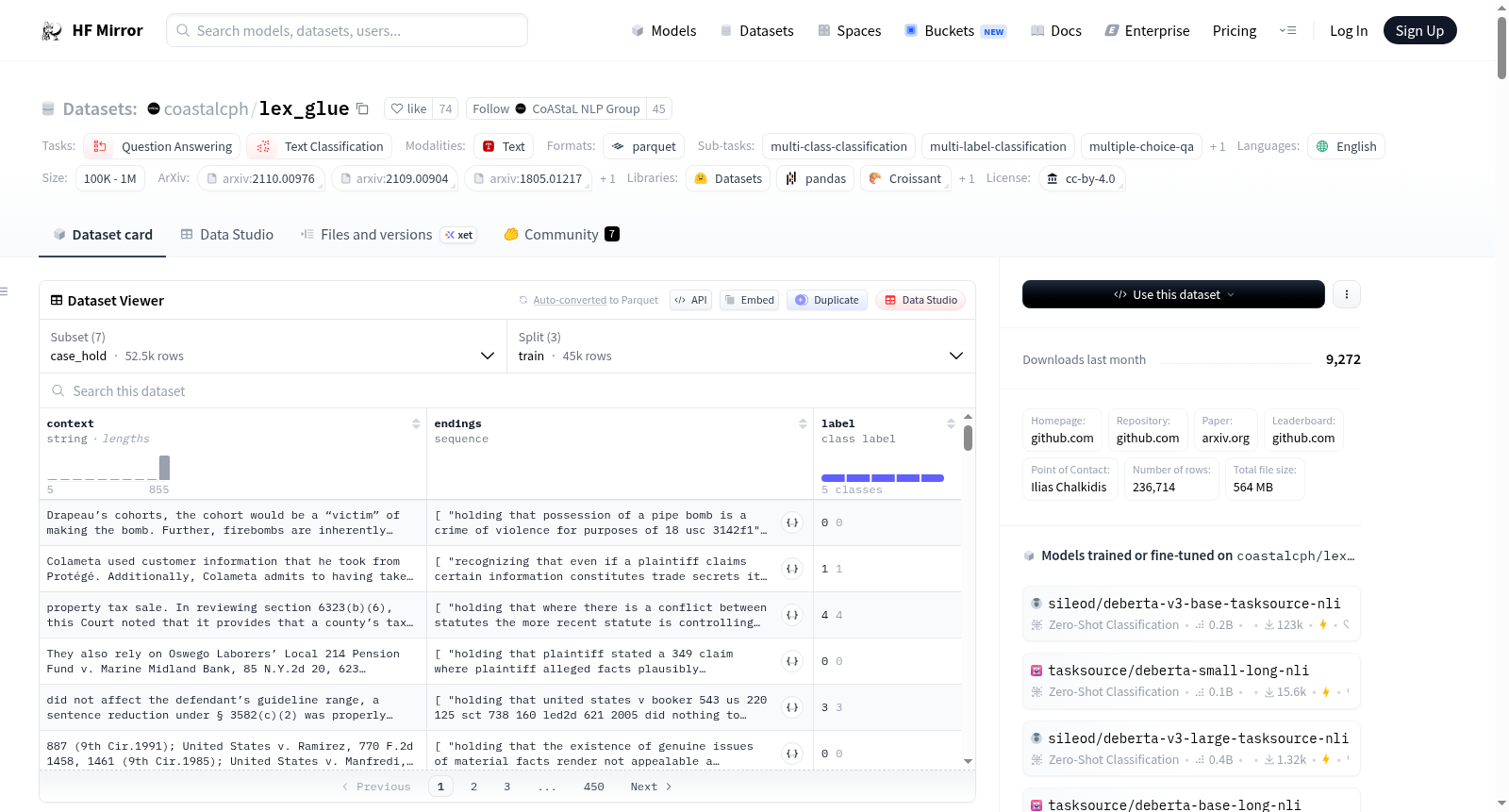Click the Embed button
Image resolution: width=1509 pixels, height=812 pixels.
pos(749,300)
